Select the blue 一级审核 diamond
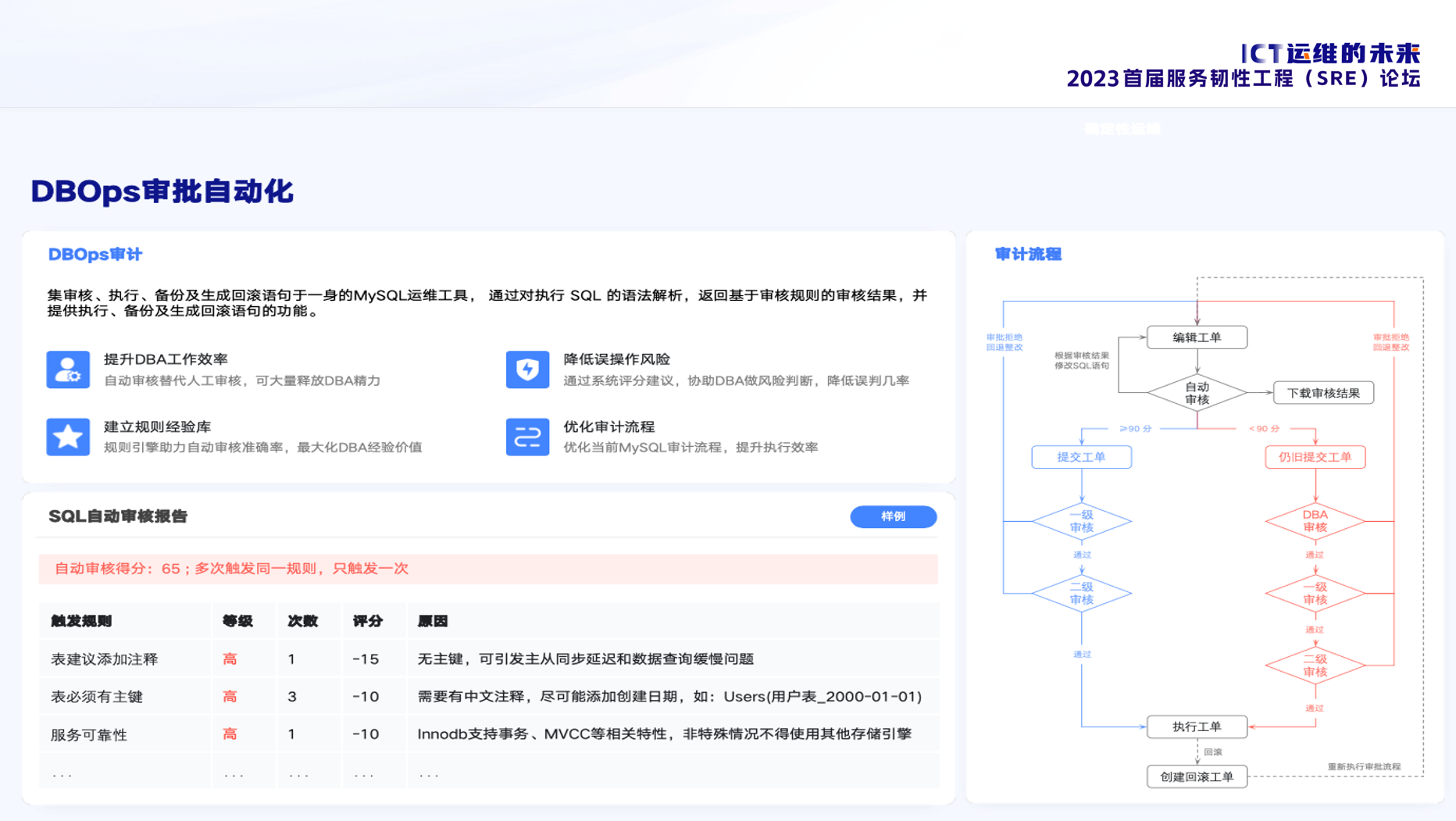1456x821 pixels. (1081, 521)
